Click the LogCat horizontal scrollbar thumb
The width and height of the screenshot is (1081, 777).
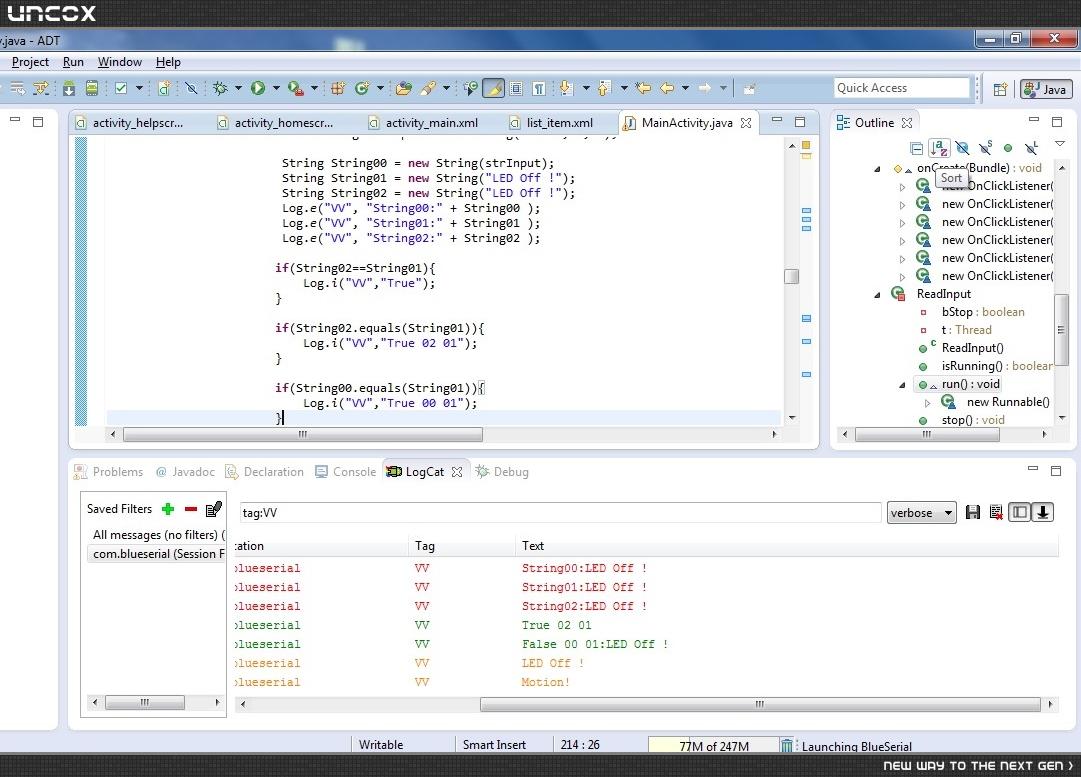click(760, 704)
